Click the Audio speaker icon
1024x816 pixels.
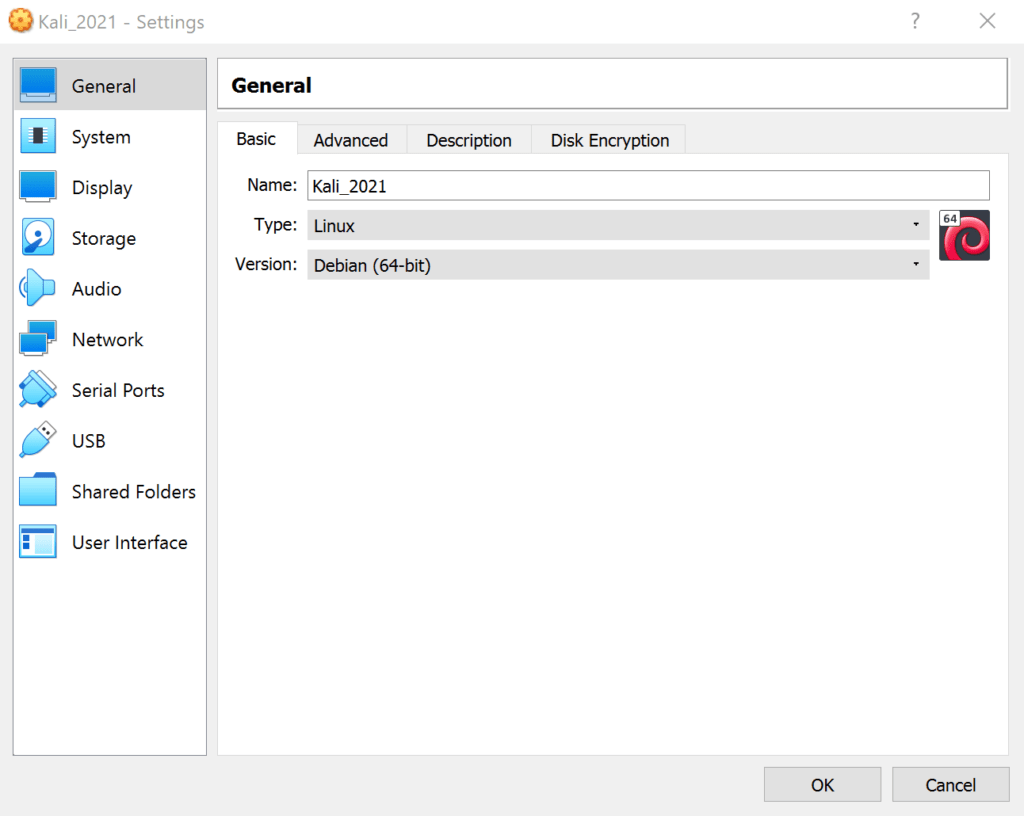37,288
